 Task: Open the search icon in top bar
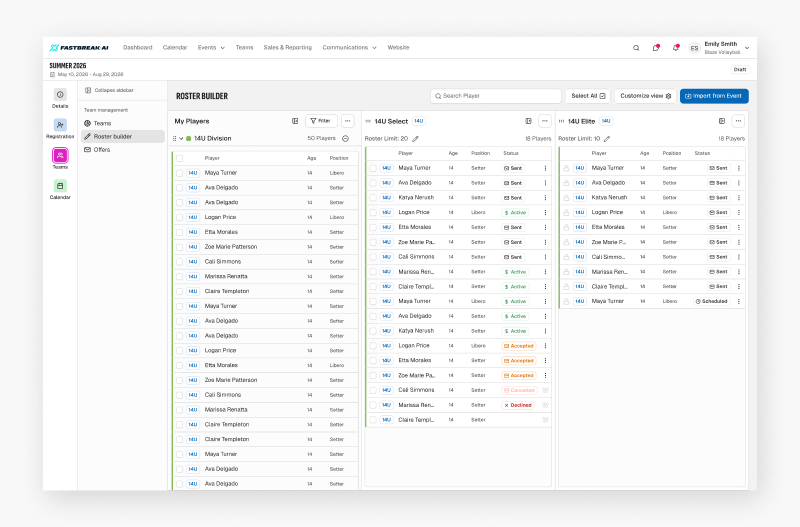(x=636, y=48)
